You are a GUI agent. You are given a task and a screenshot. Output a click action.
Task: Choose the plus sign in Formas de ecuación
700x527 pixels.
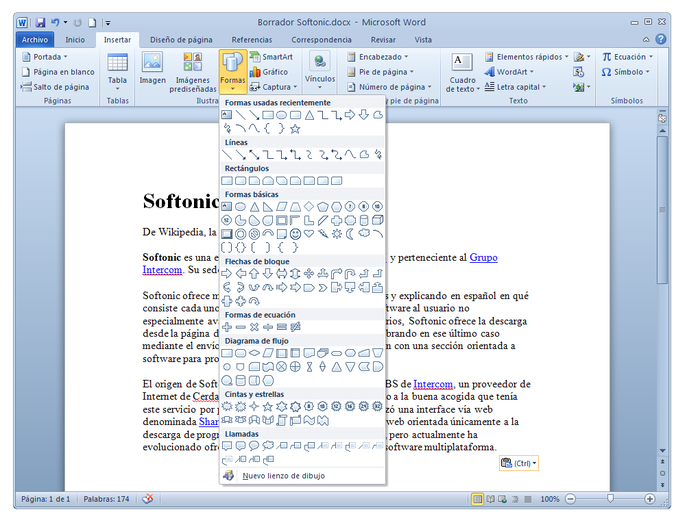click(x=227, y=327)
